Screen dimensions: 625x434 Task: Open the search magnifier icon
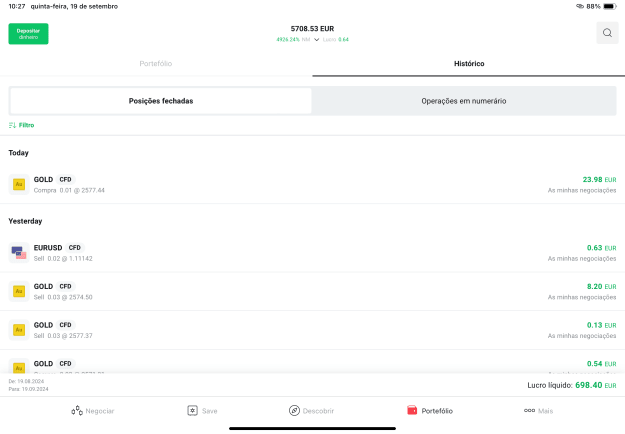pyautogui.click(x=607, y=33)
